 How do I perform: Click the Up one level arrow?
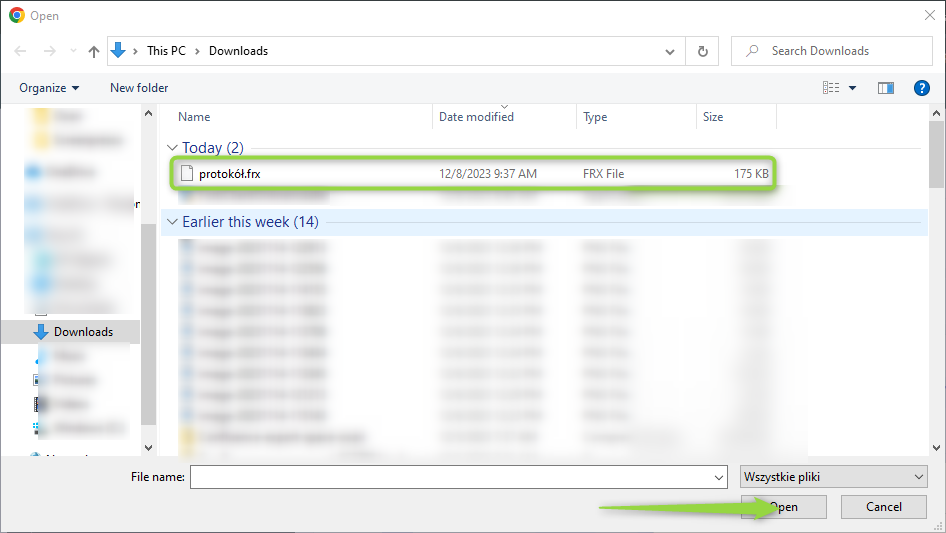tap(94, 51)
